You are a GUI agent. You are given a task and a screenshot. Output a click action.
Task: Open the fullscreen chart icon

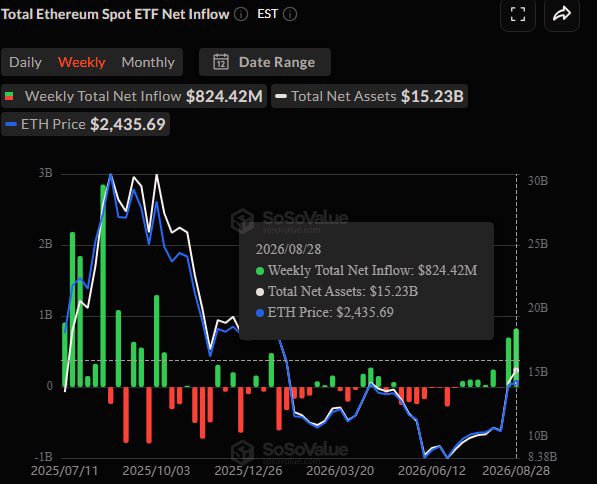518,14
